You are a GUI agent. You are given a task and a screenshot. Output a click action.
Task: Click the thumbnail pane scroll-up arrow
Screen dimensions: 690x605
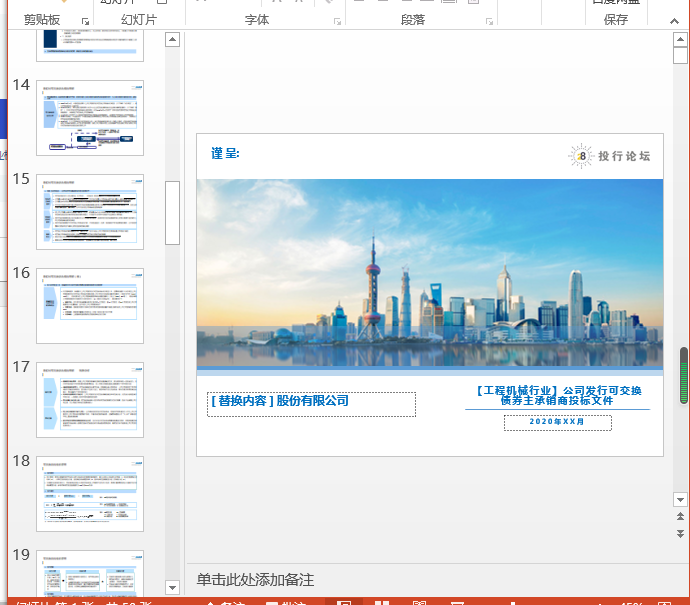172,40
